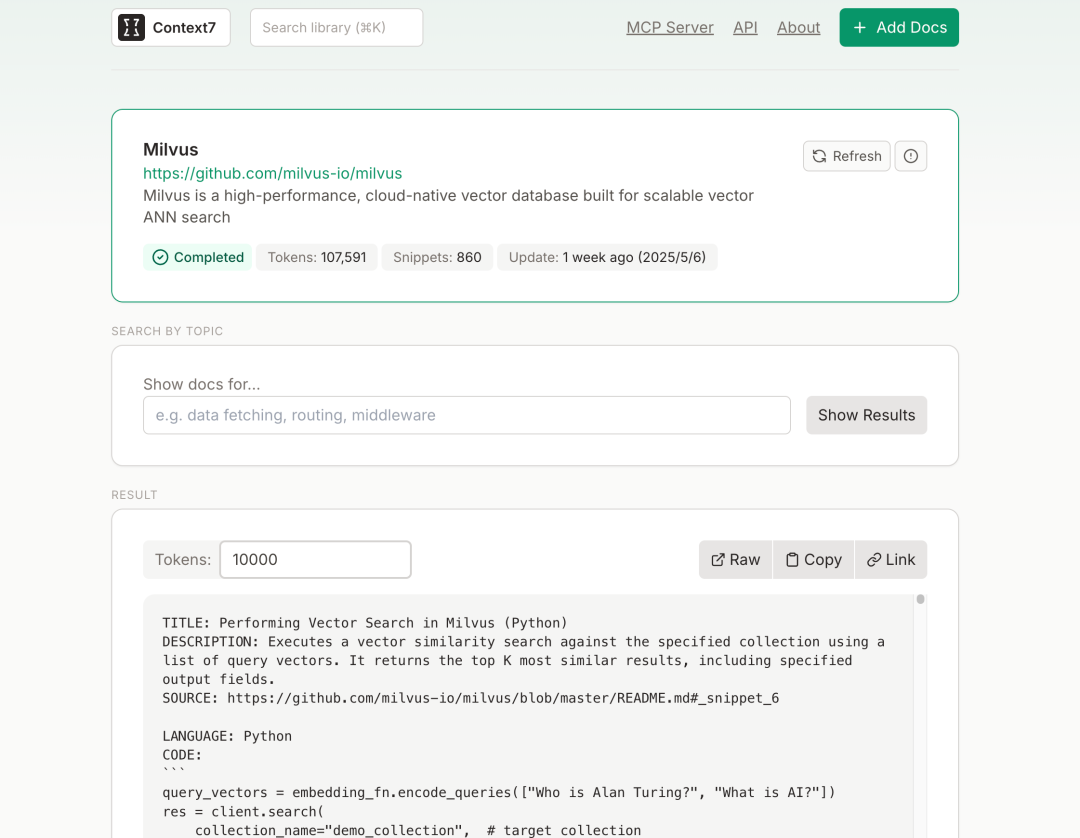The image size is (1080, 838).
Task: Click the info circle icon beside Refresh
Action: click(910, 156)
